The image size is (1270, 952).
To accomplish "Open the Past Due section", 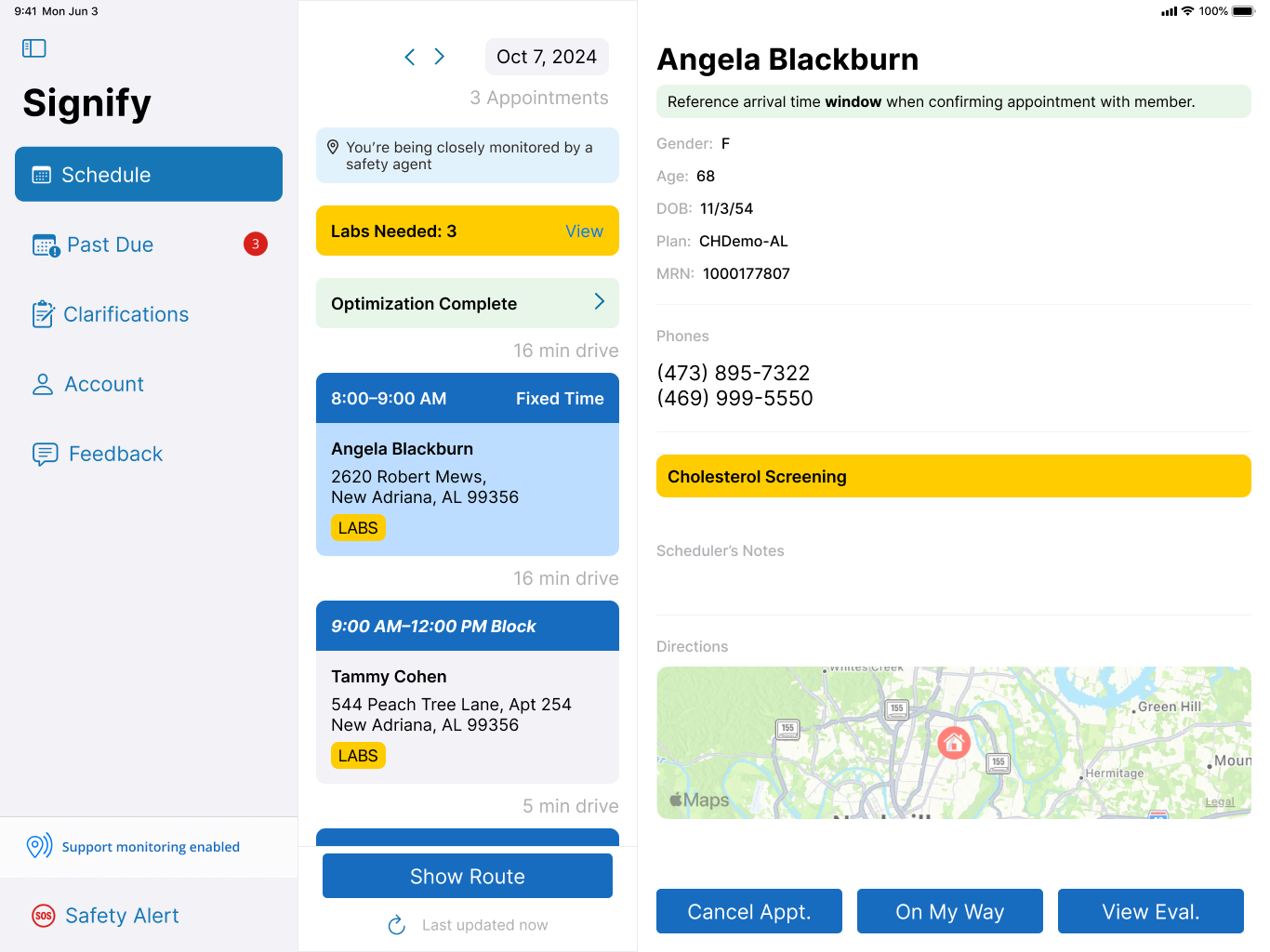I will pos(149,245).
